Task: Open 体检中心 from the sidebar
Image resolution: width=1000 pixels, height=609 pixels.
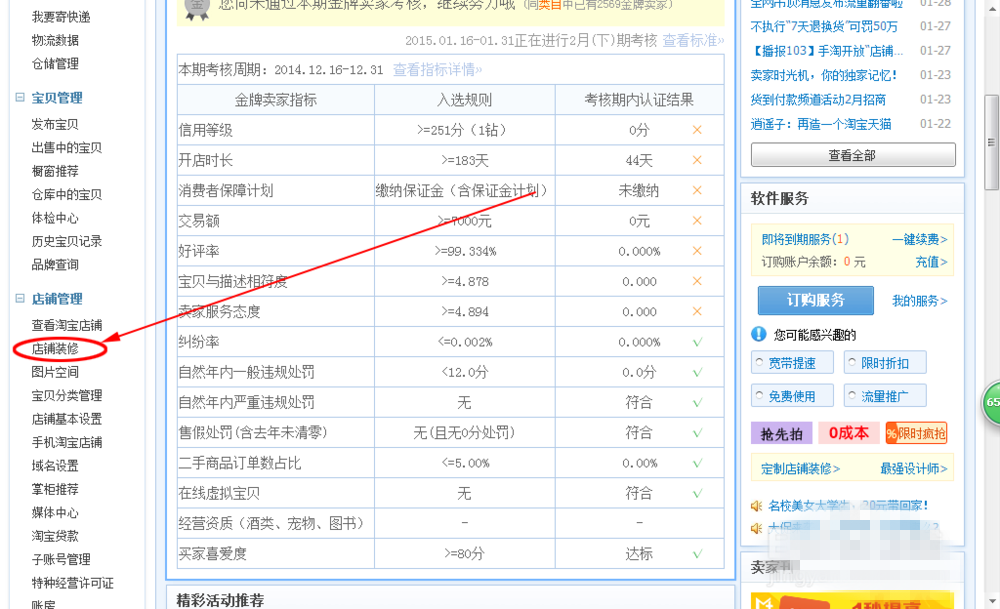Action: (54, 218)
